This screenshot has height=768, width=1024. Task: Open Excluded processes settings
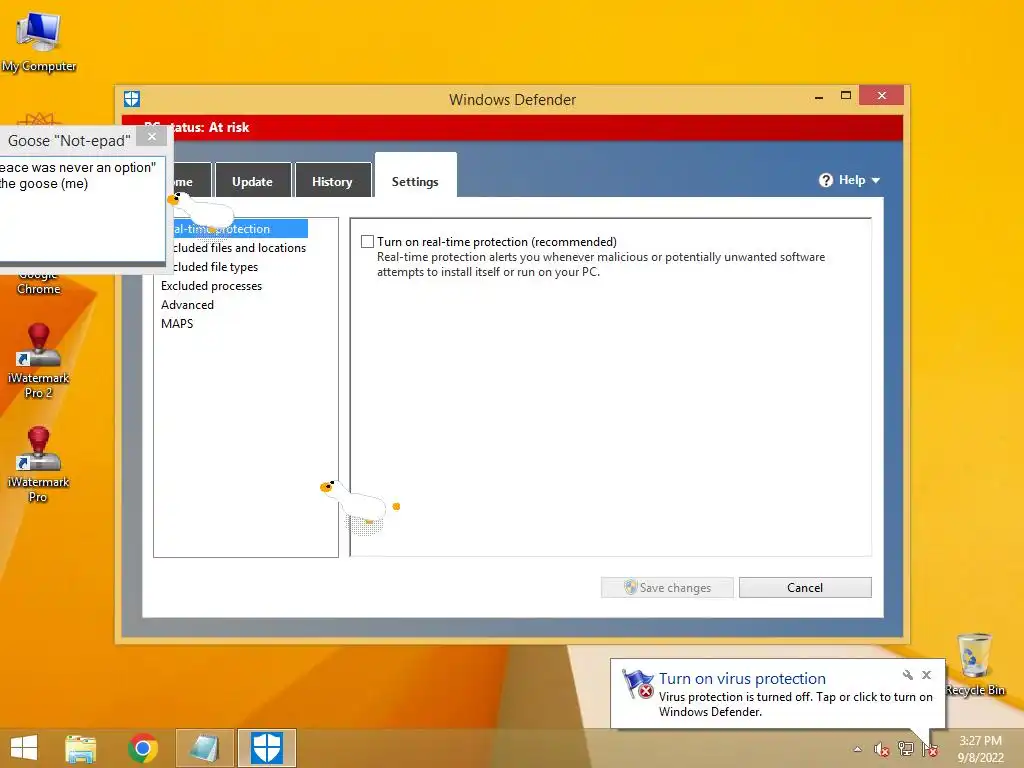[211, 285]
